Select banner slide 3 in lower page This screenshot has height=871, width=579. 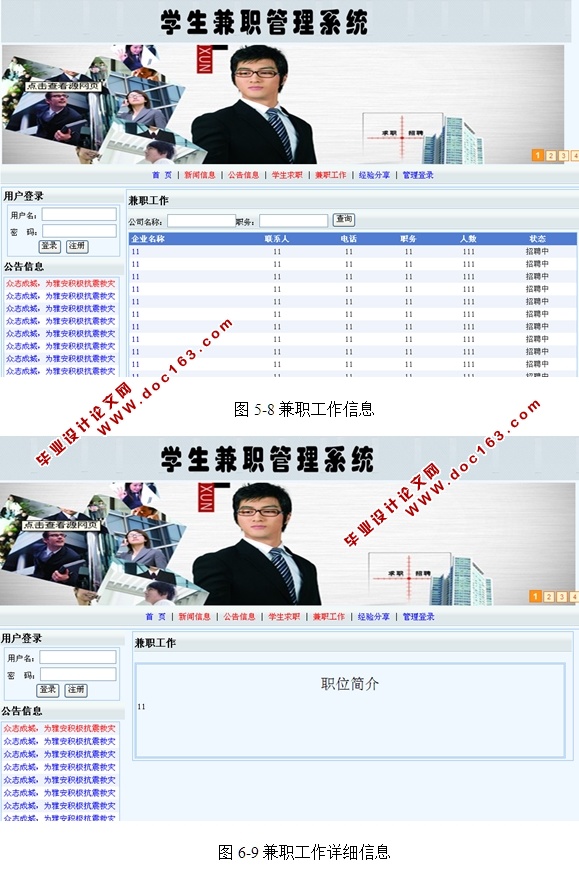562,597
